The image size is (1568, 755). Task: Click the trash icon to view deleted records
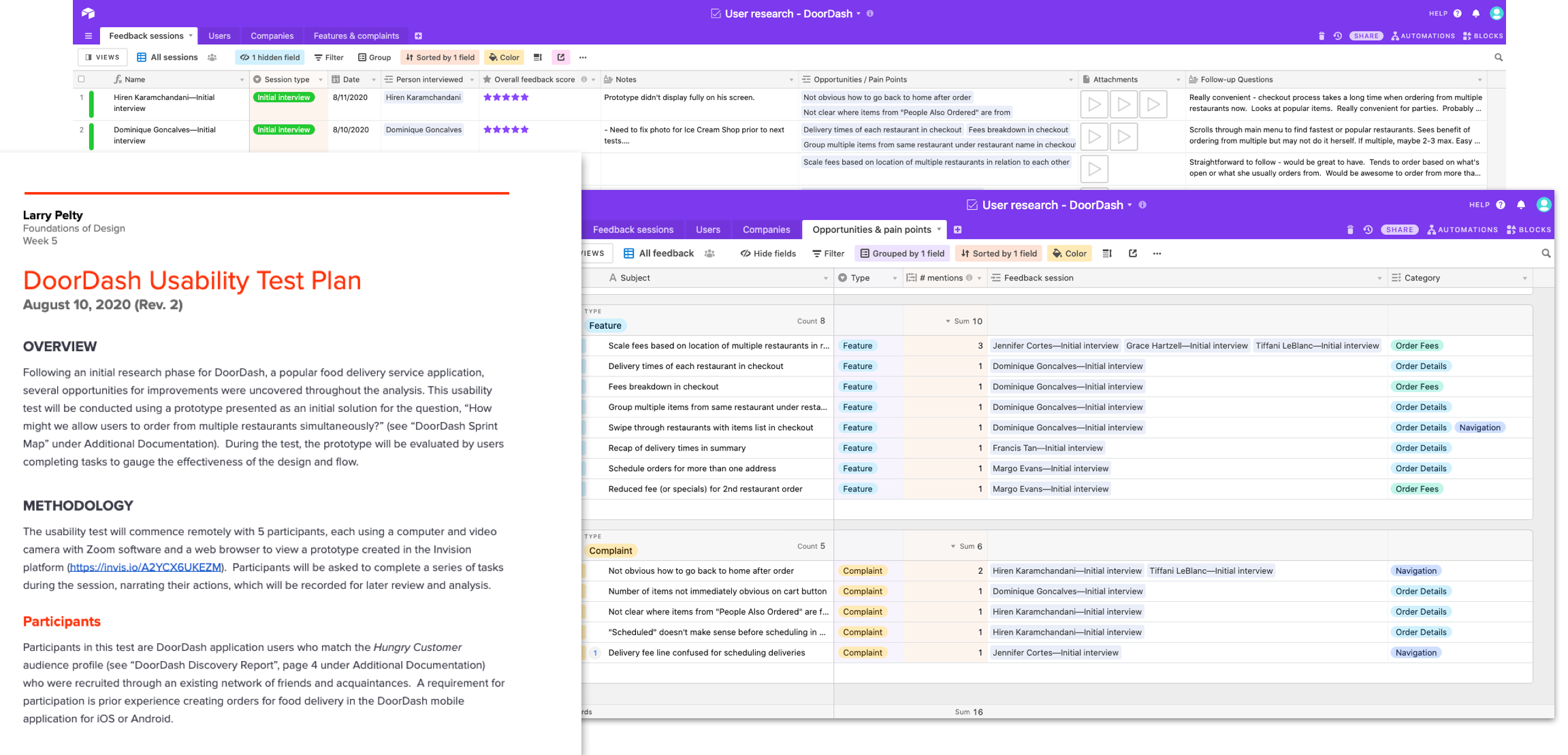pyautogui.click(x=1322, y=35)
